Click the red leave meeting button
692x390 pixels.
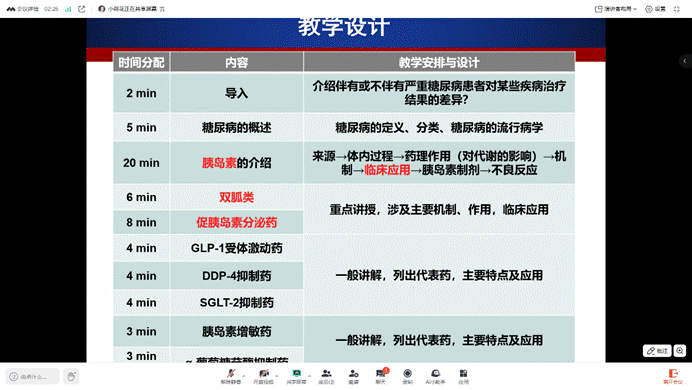pos(673,377)
